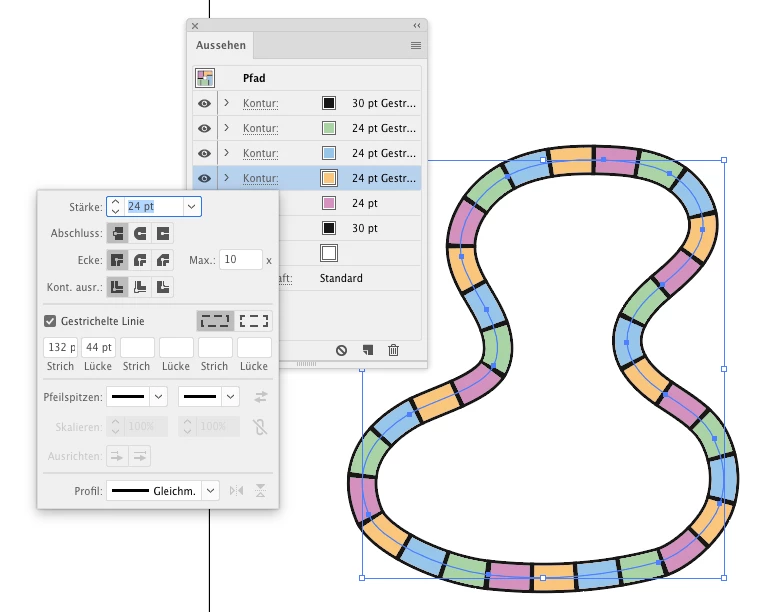Hide the black 30 pt Gestr. Kontur

(x=205, y=103)
